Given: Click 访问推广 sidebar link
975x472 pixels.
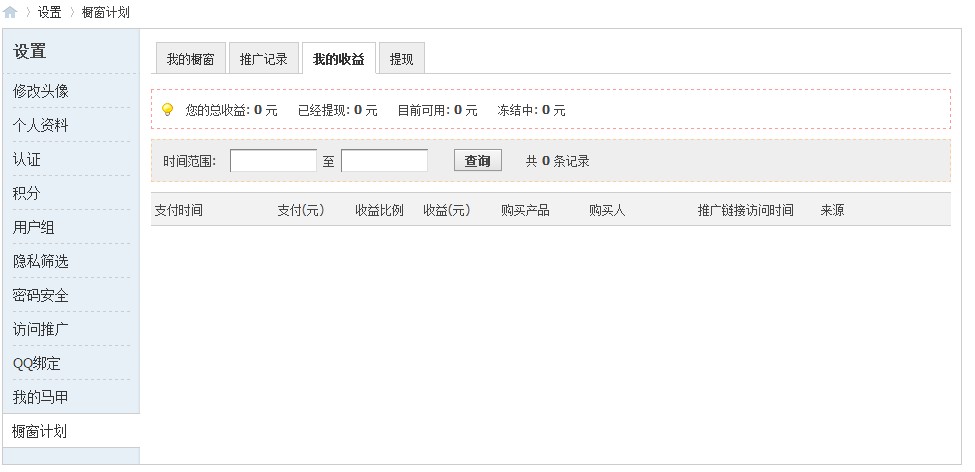Looking at the screenshot, I should coord(41,329).
